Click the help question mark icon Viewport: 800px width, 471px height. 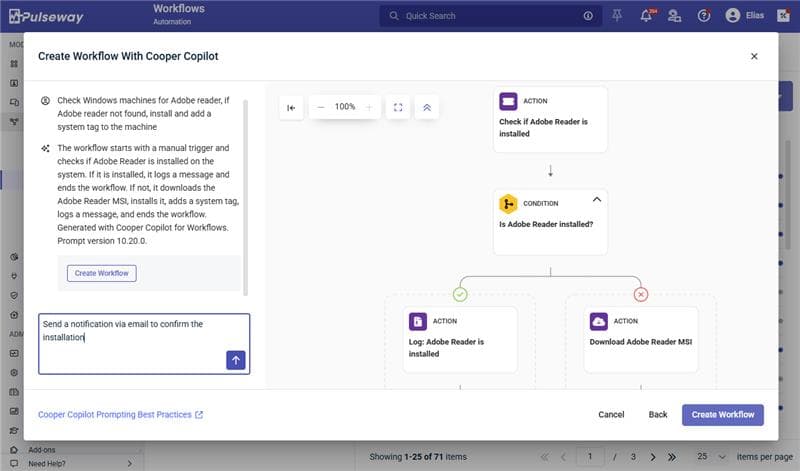point(704,15)
